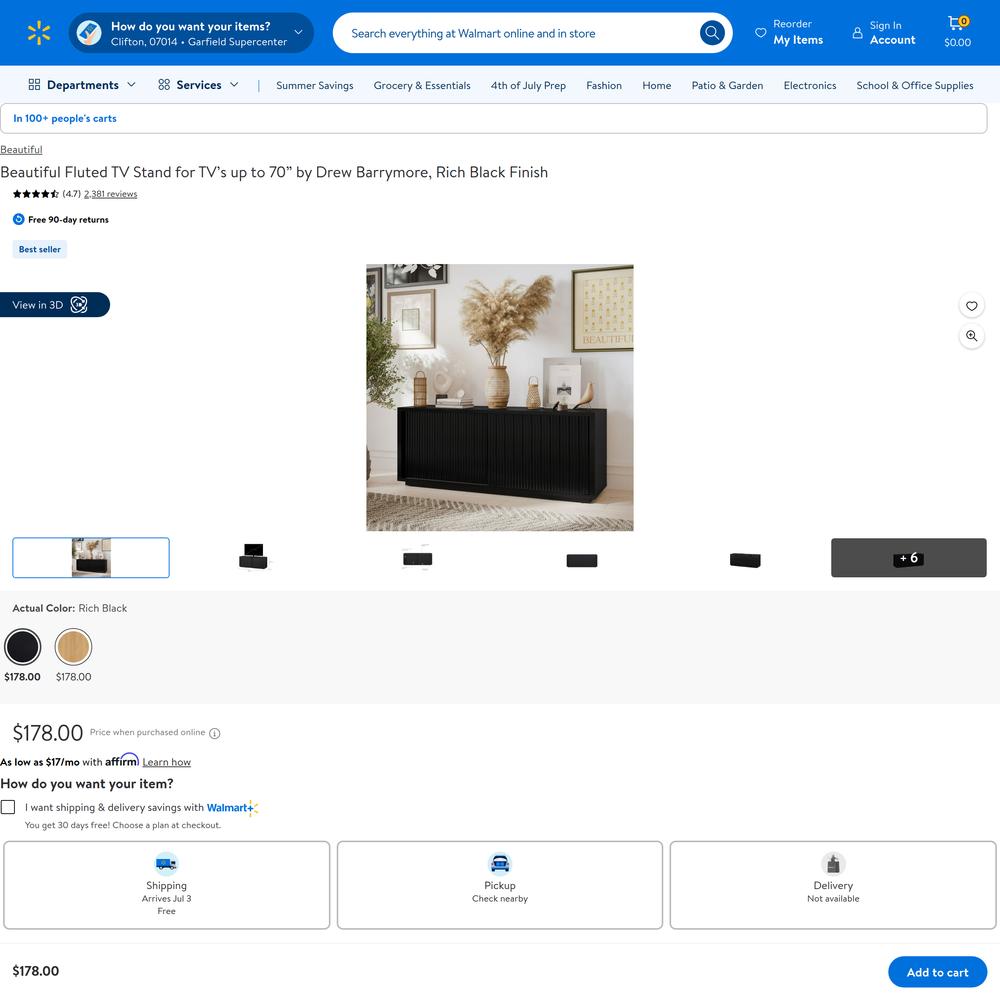Expand the 'How do you want your items' chevron
The height and width of the screenshot is (1000, 1000).
point(298,33)
